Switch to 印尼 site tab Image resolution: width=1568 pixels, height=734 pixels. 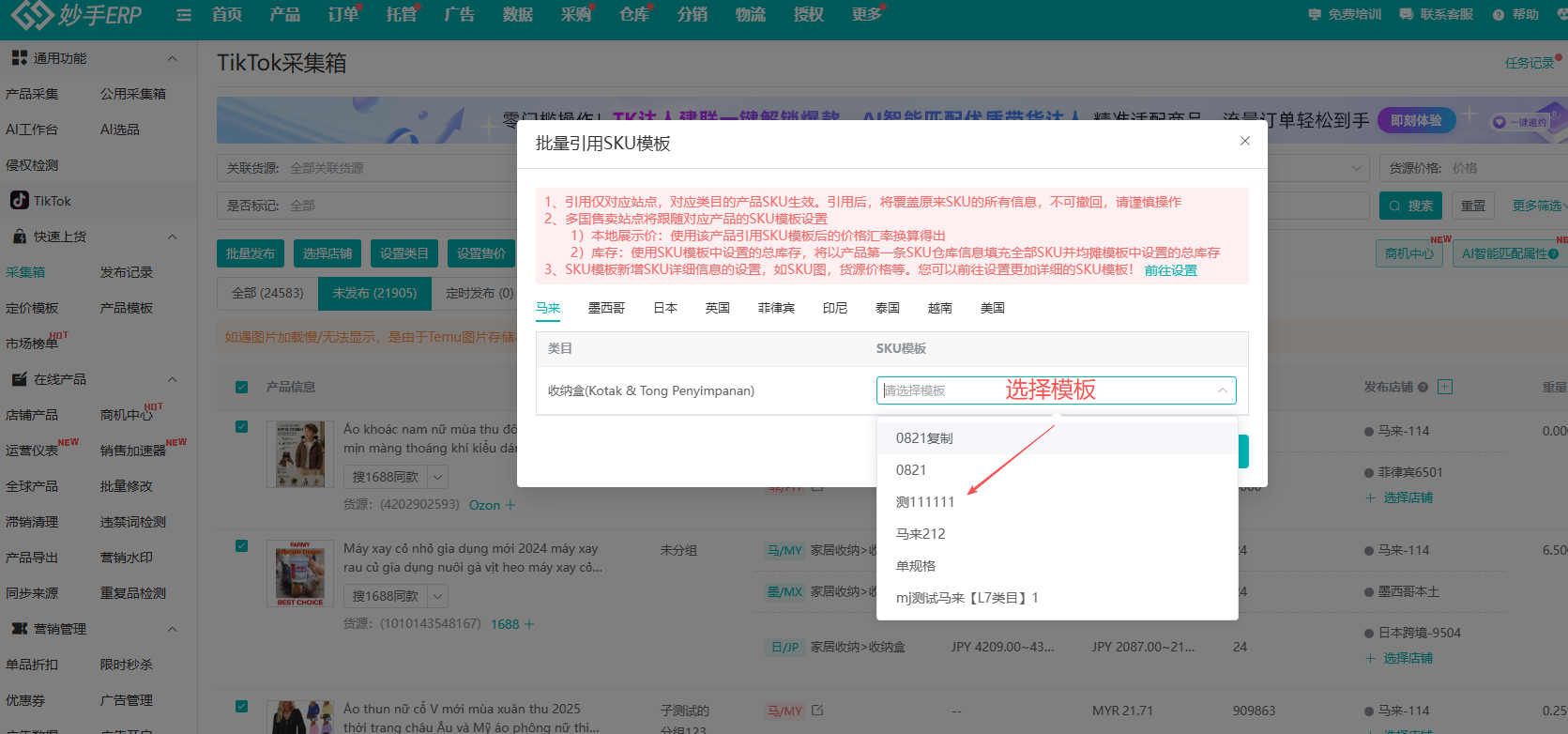coord(835,308)
